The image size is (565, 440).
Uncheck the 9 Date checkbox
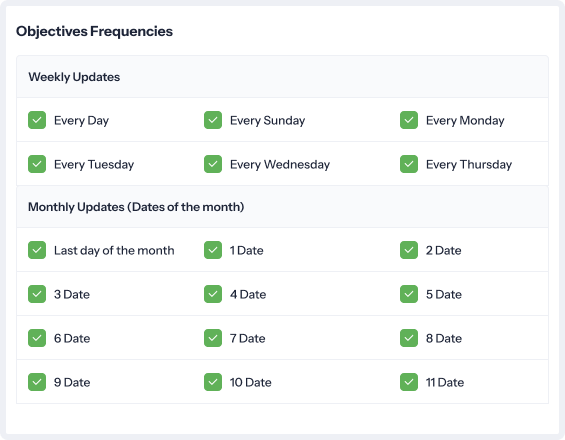pos(37,382)
